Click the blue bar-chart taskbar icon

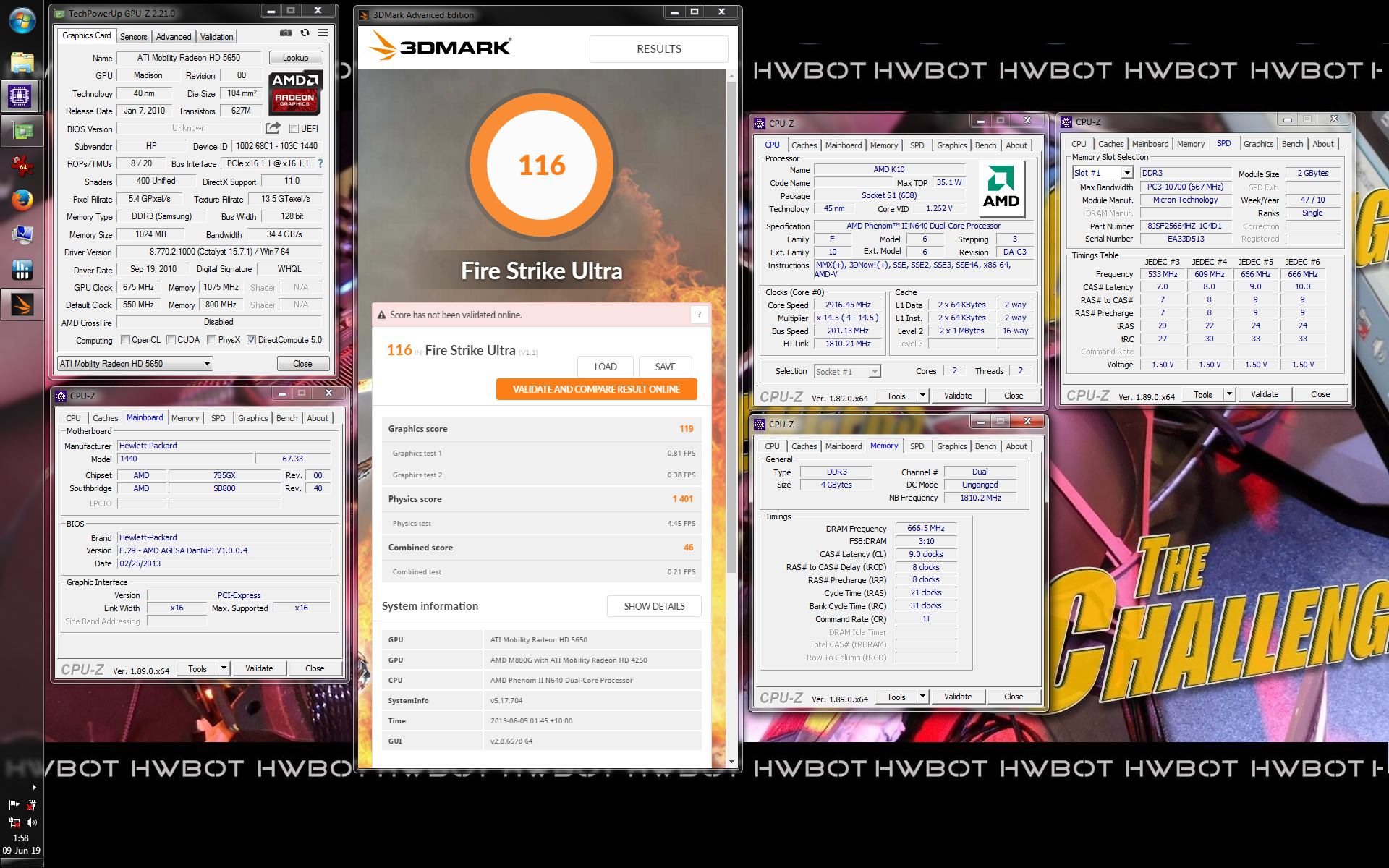22,270
